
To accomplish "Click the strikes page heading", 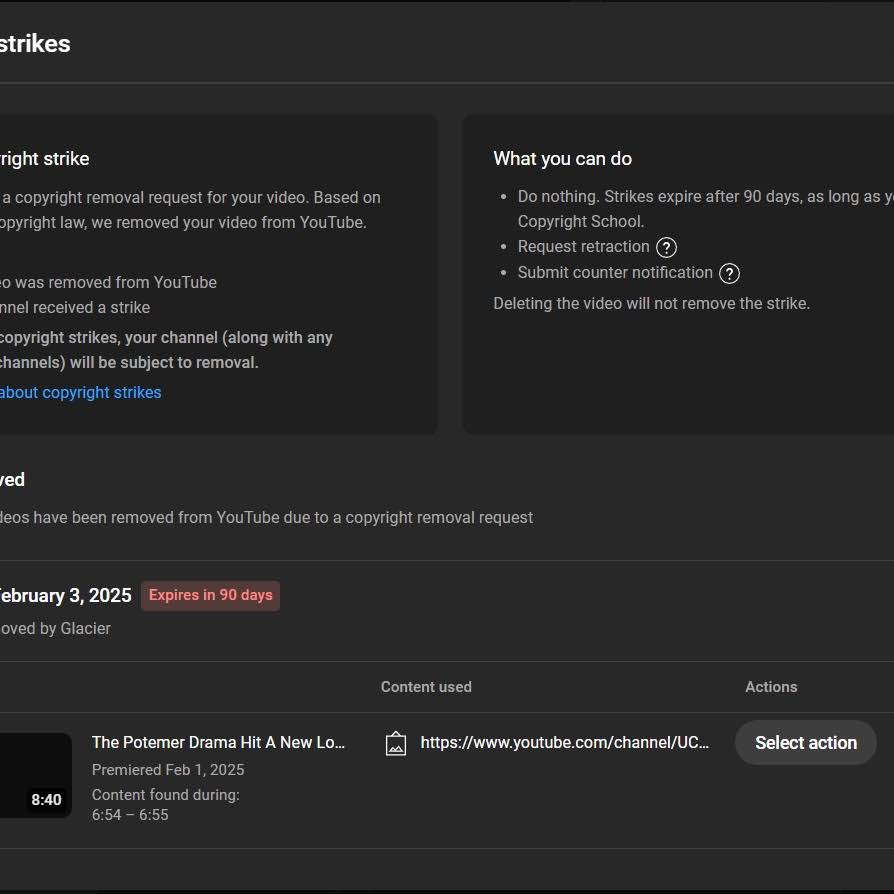I will 35,44.
